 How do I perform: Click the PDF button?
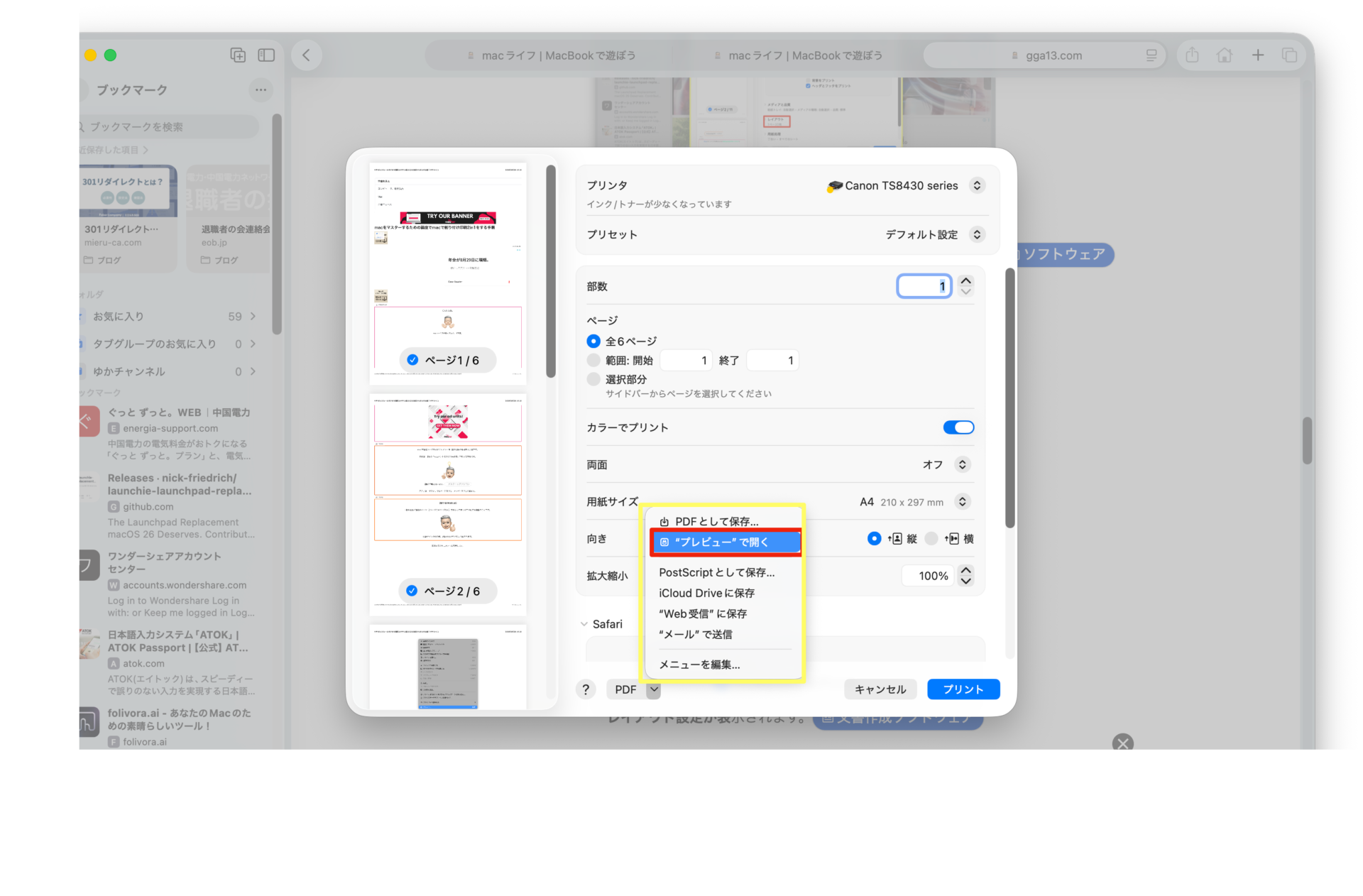click(x=625, y=689)
